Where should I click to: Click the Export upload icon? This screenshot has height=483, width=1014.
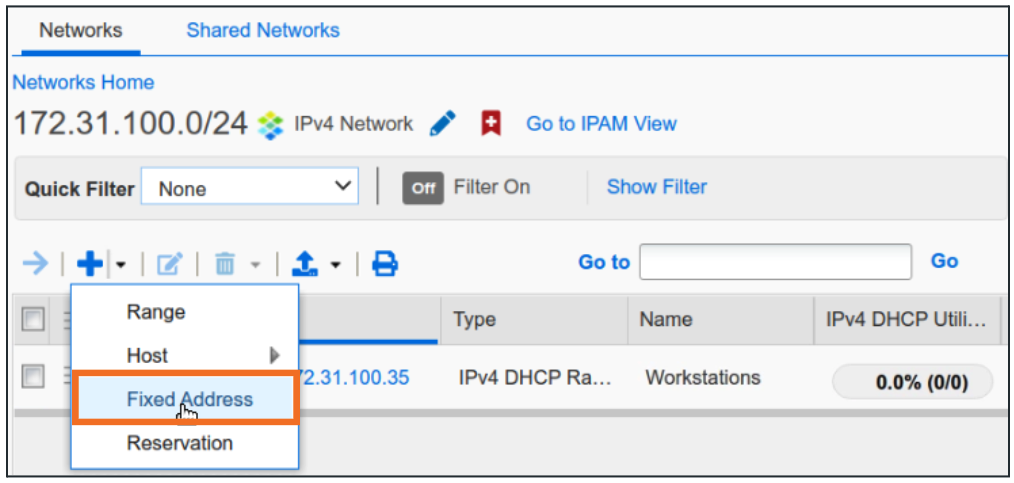click(306, 264)
